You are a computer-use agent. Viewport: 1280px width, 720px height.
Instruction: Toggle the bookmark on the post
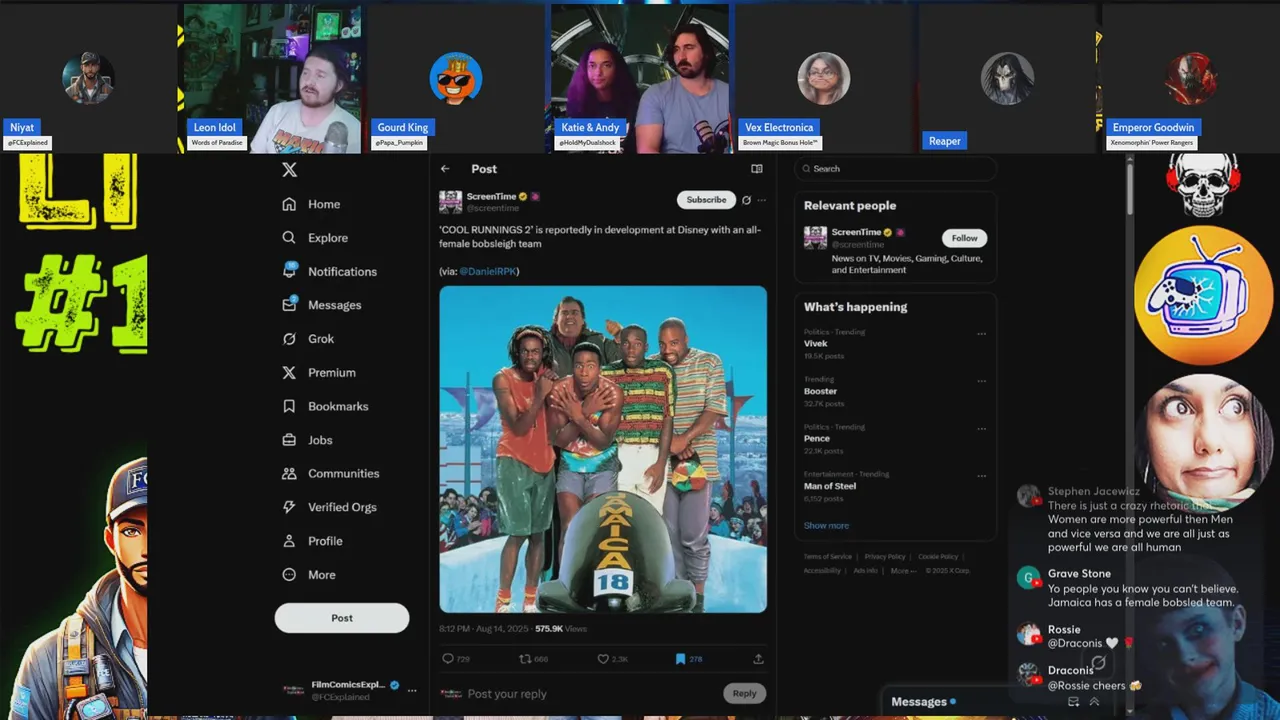pos(680,659)
